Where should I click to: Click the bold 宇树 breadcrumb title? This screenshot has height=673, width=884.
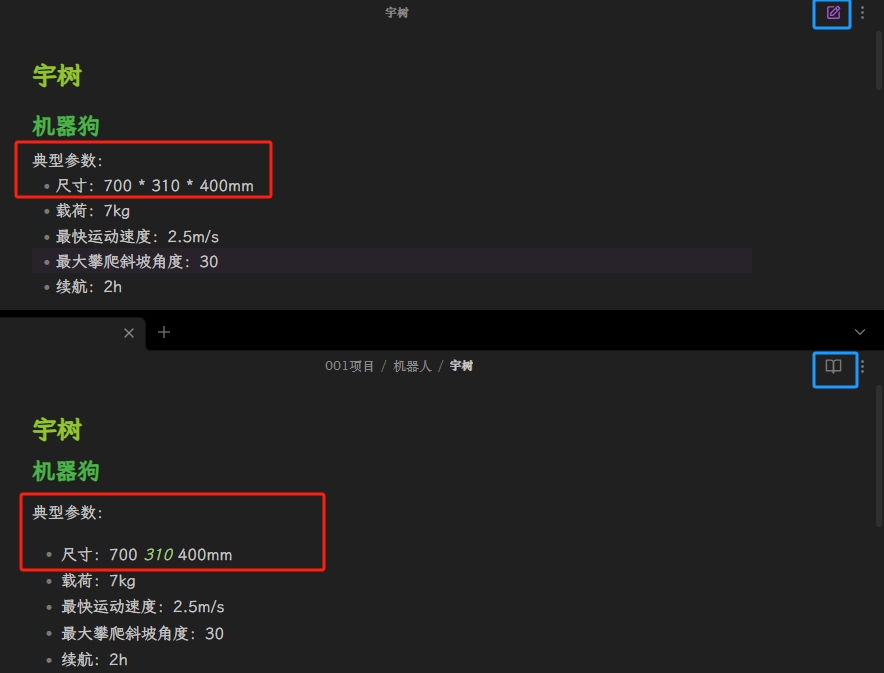pos(461,366)
